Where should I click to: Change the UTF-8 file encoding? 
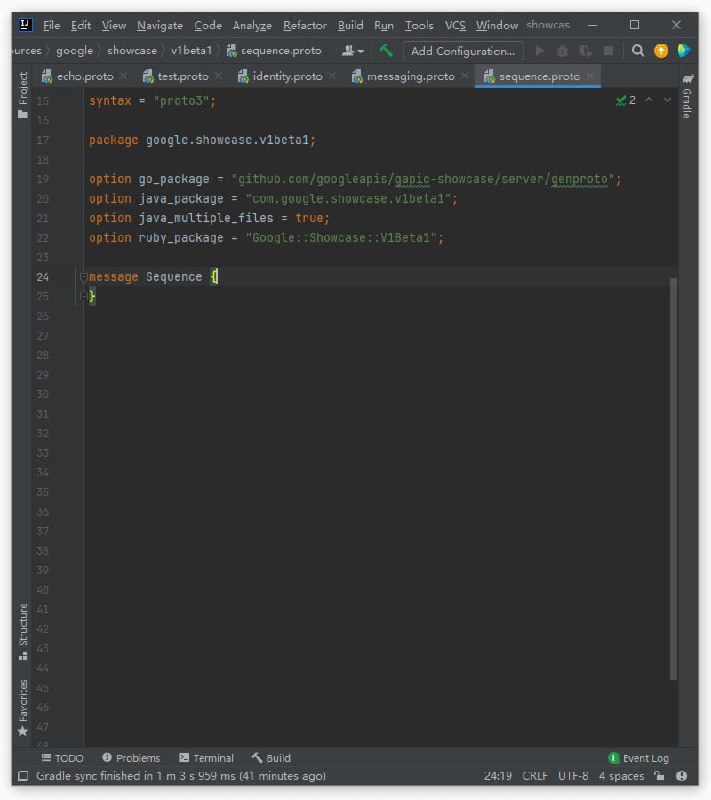point(573,776)
